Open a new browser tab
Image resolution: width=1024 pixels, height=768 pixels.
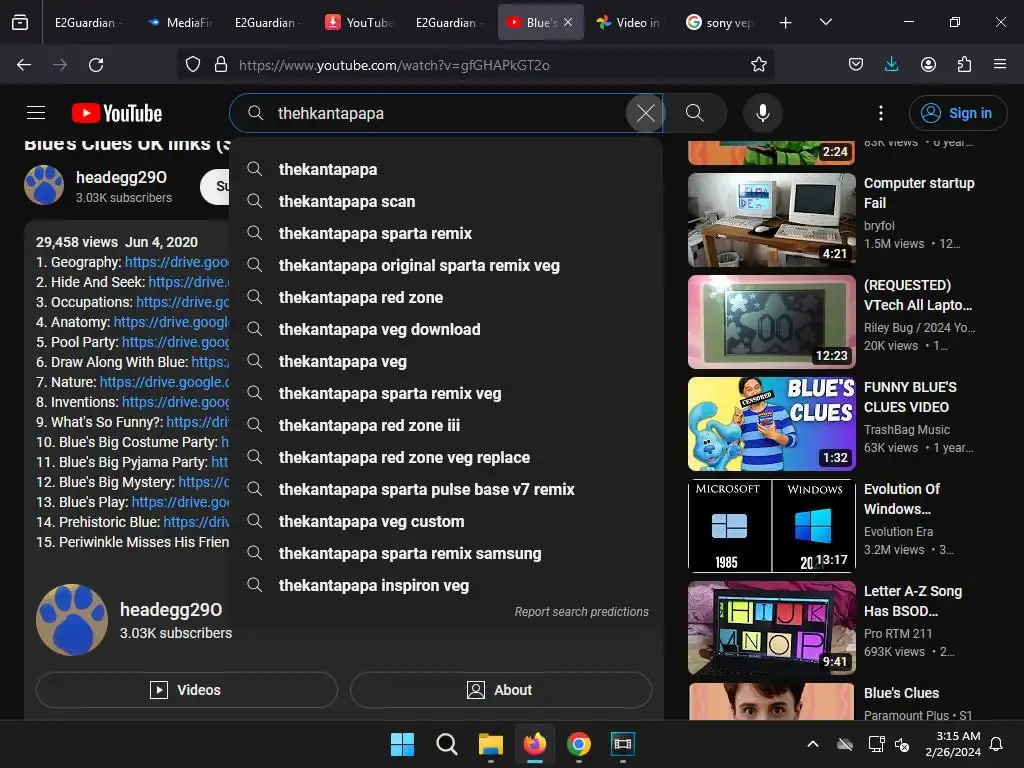[786, 22]
